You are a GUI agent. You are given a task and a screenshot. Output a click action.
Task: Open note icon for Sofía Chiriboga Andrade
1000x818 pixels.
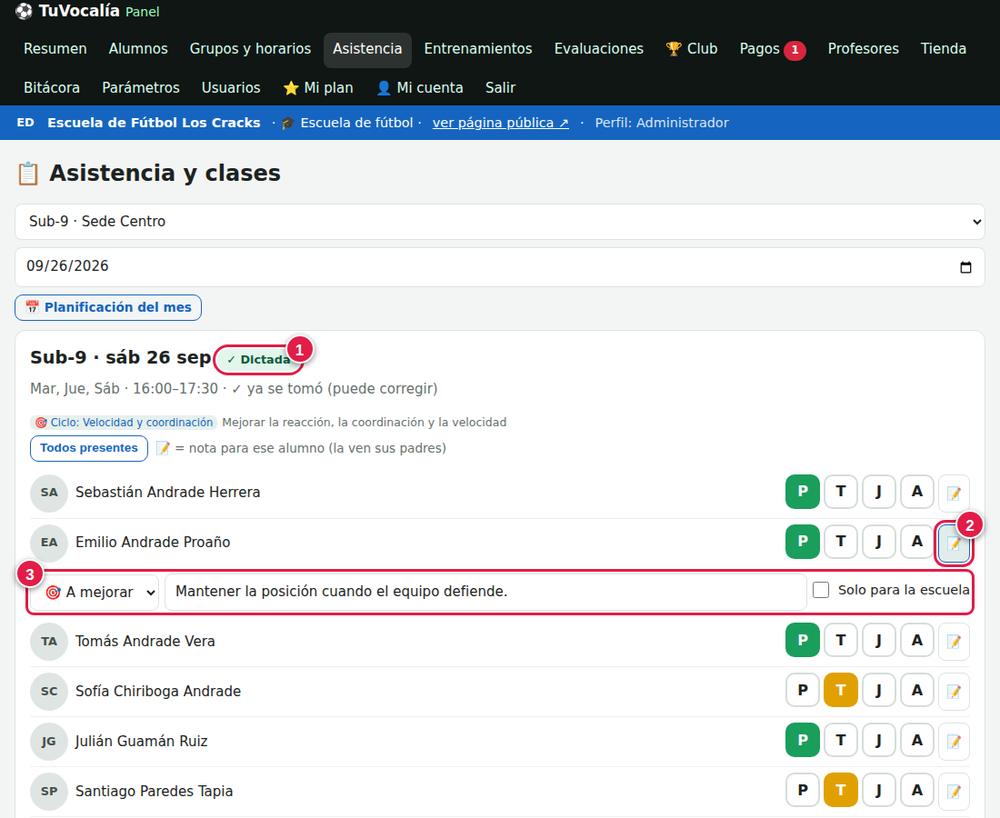[953, 691]
